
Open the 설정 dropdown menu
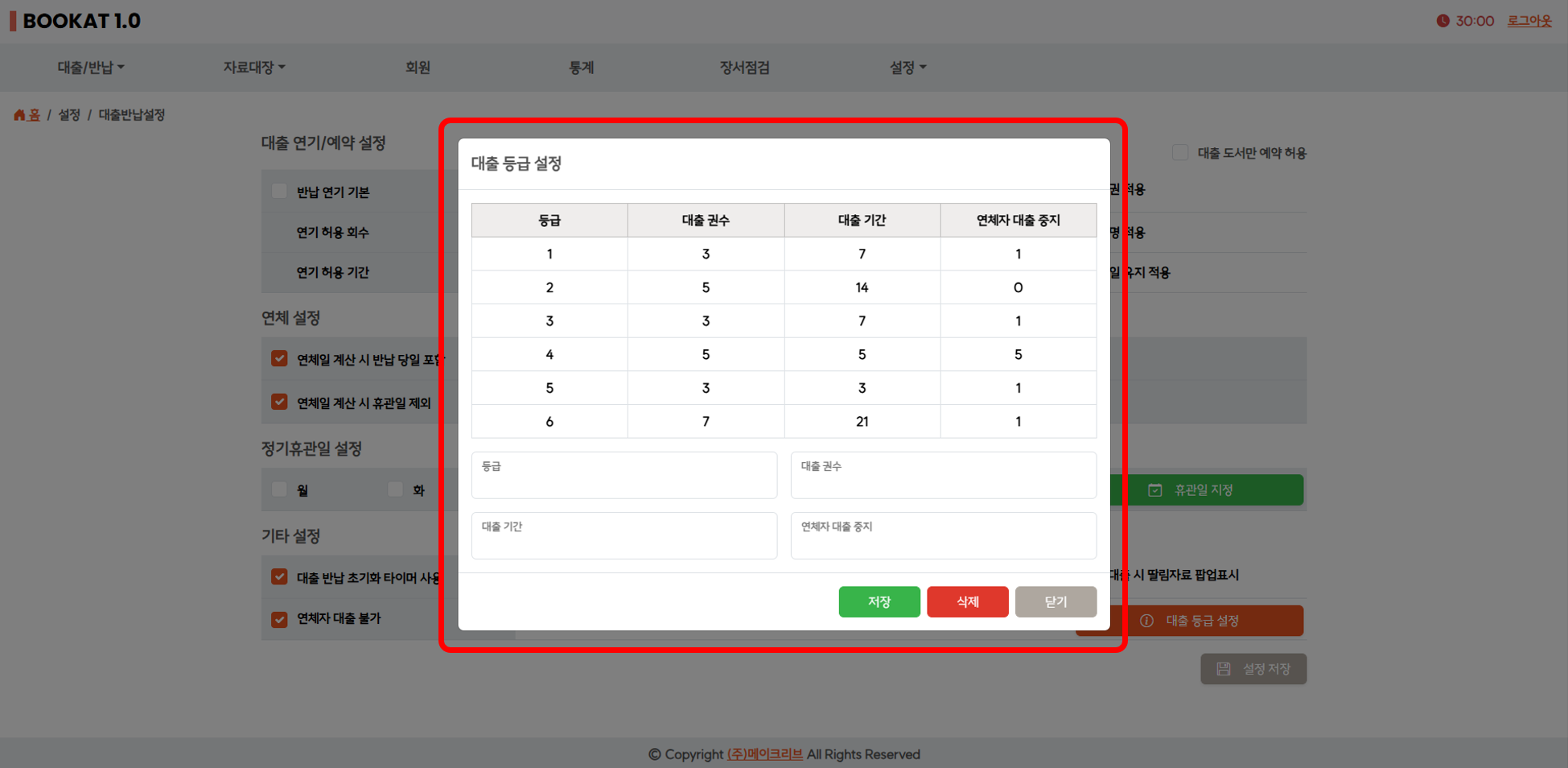point(907,68)
